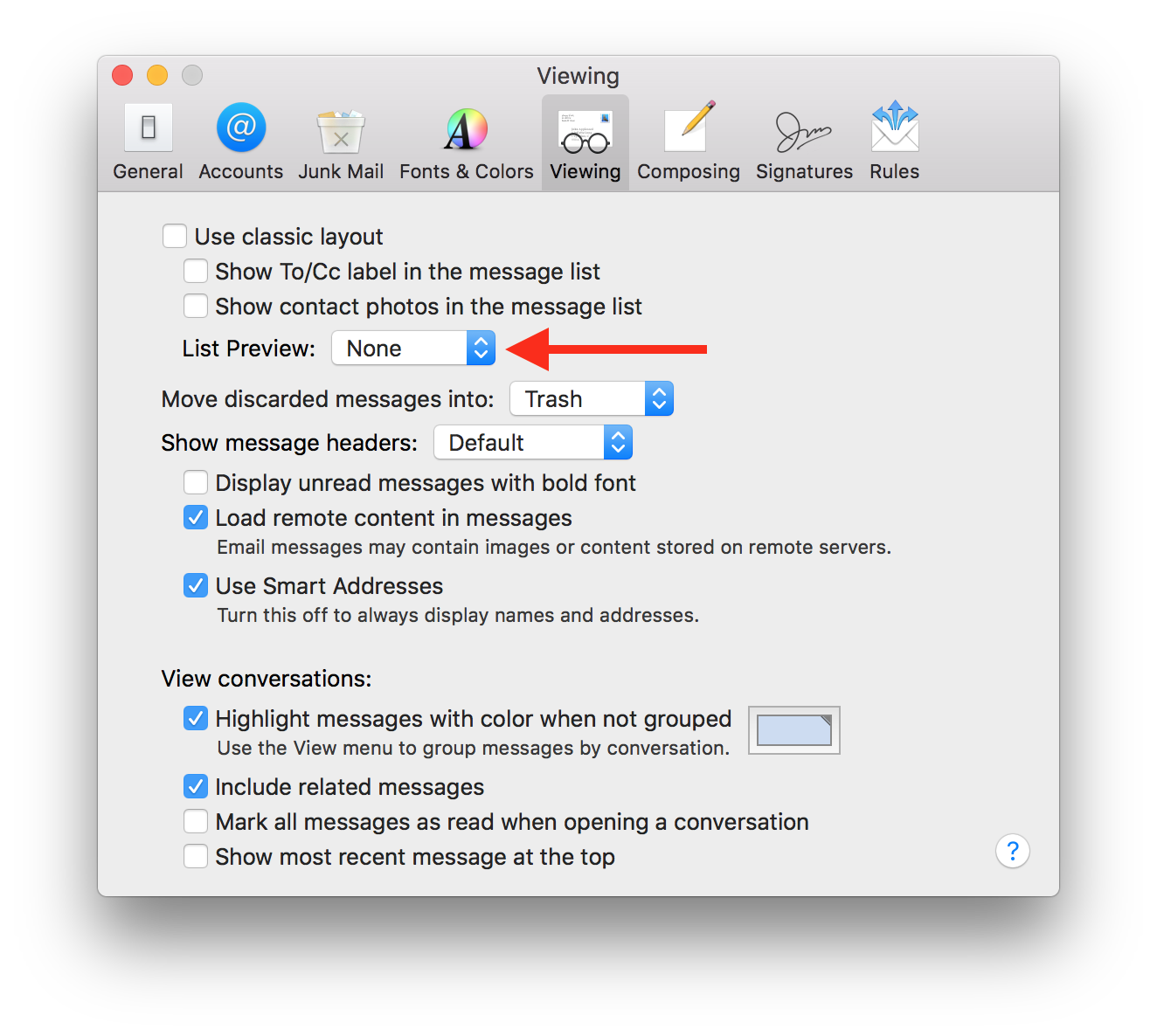This screenshot has width=1157, height=1036.
Task: Click 'Email messages may contain images' text
Action: 554,547
